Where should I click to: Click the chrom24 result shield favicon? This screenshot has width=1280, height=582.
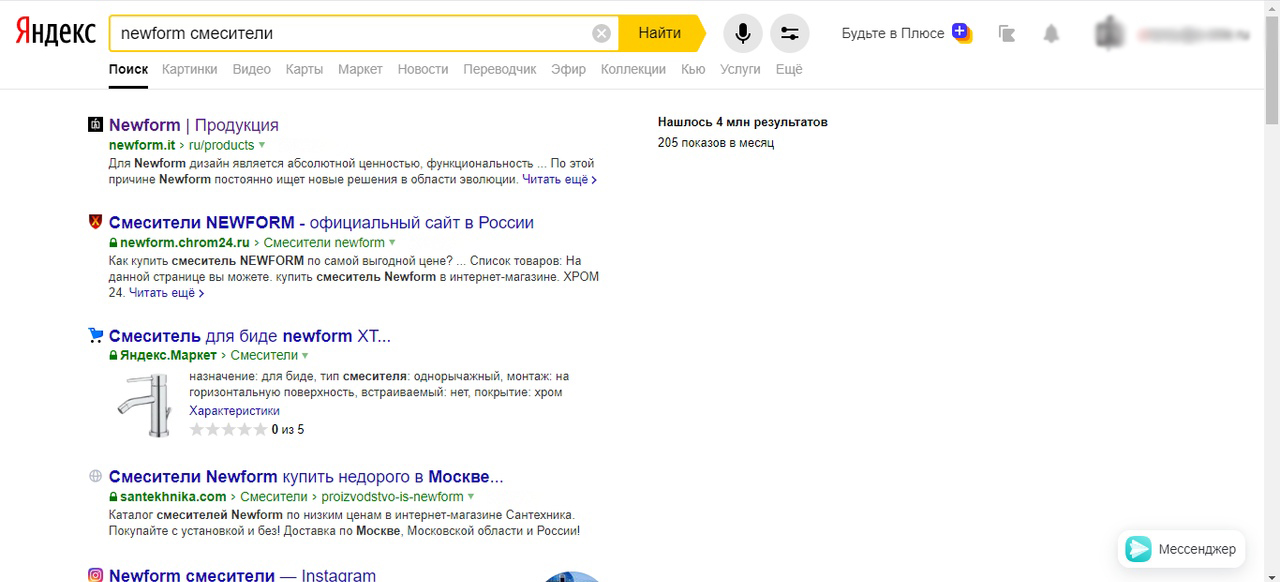(96, 222)
